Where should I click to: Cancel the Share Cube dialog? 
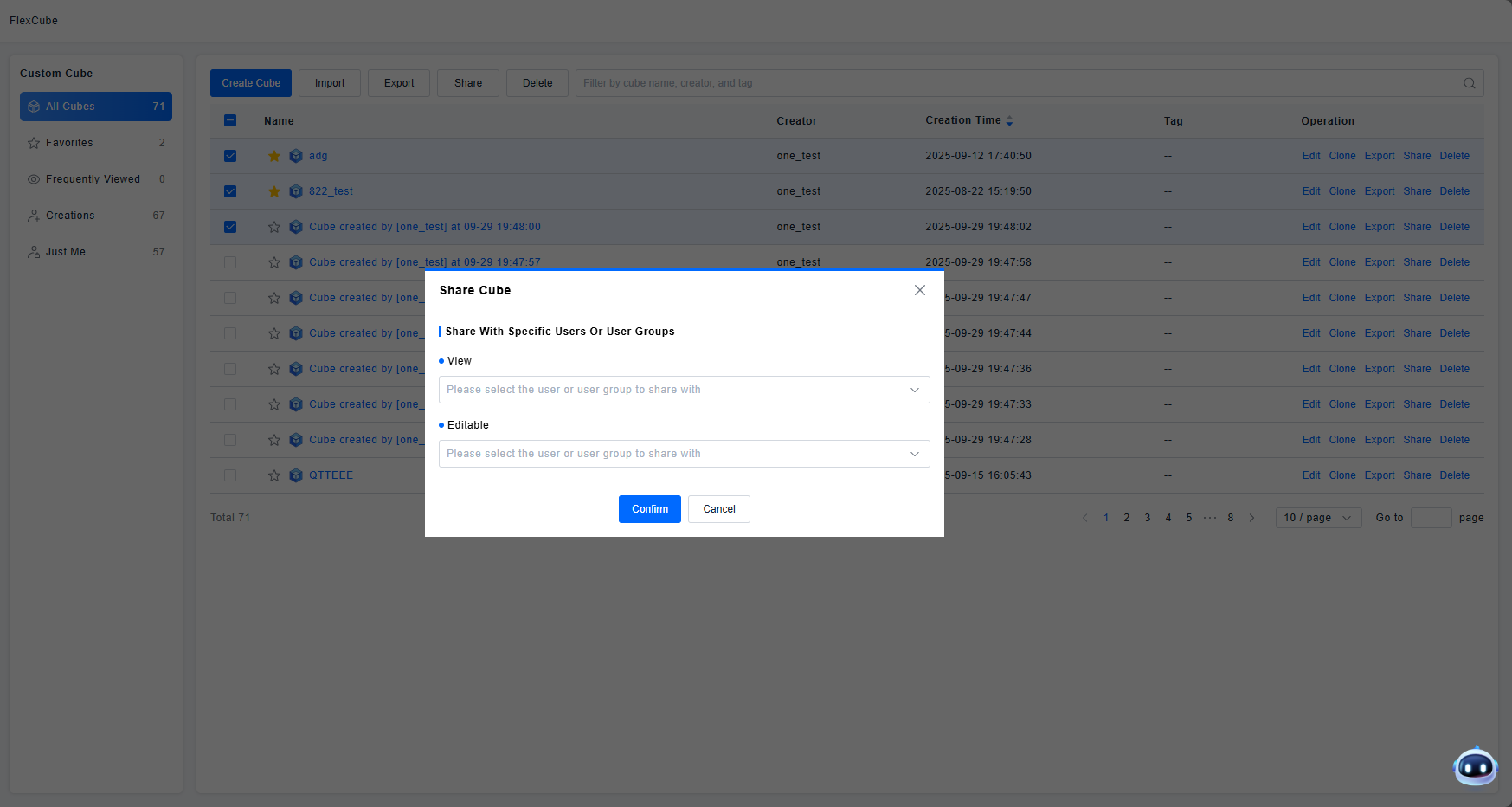click(718, 509)
